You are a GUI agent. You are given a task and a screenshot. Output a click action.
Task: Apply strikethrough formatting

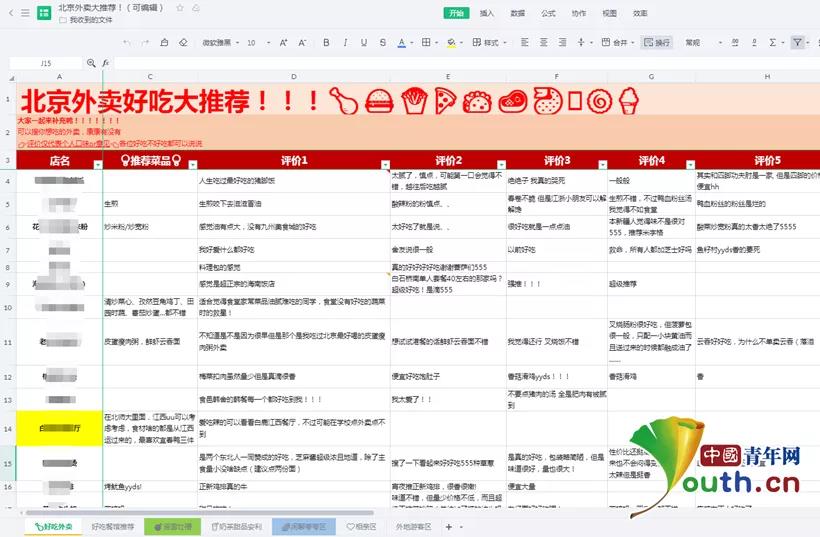click(379, 43)
